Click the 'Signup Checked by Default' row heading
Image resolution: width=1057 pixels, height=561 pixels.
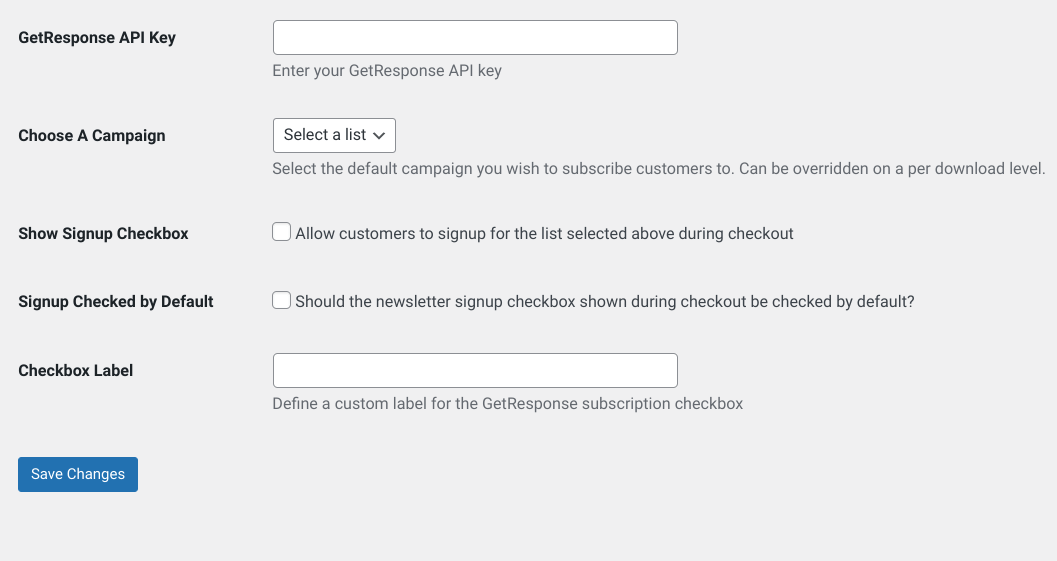coord(116,301)
